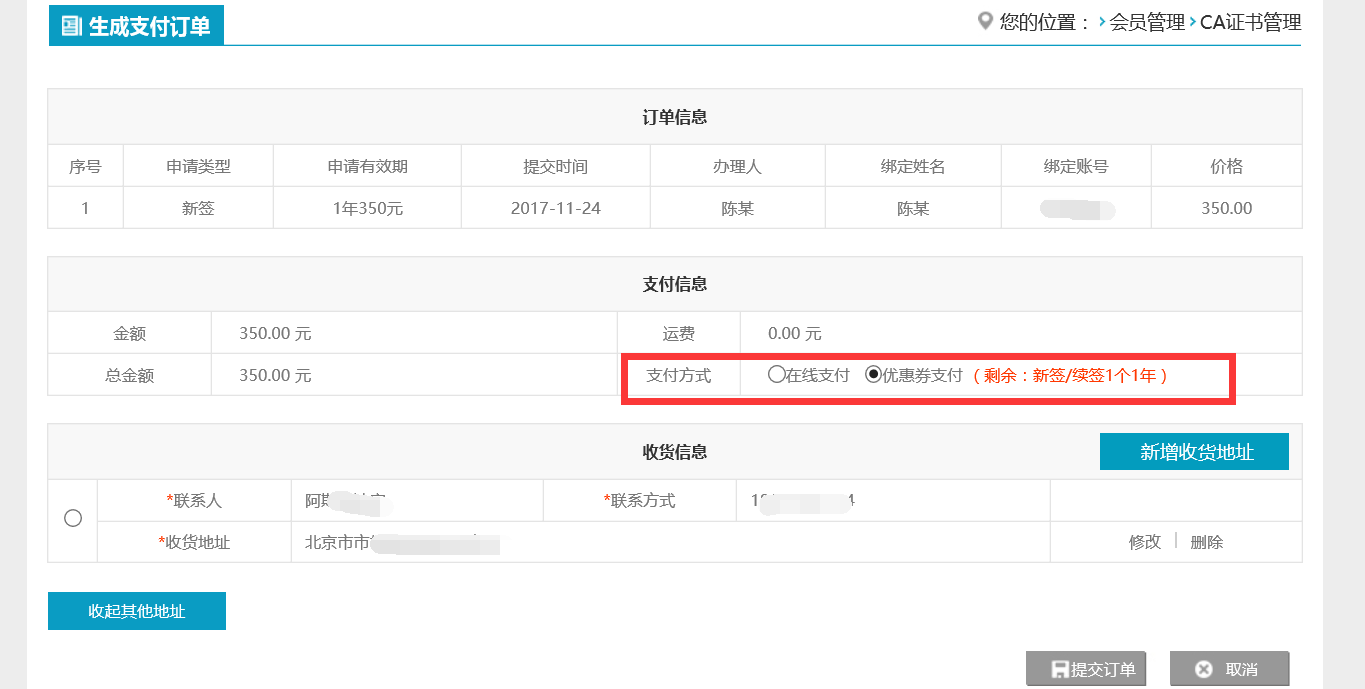Choose the 优惠券支付 radio button

(x=873, y=375)
